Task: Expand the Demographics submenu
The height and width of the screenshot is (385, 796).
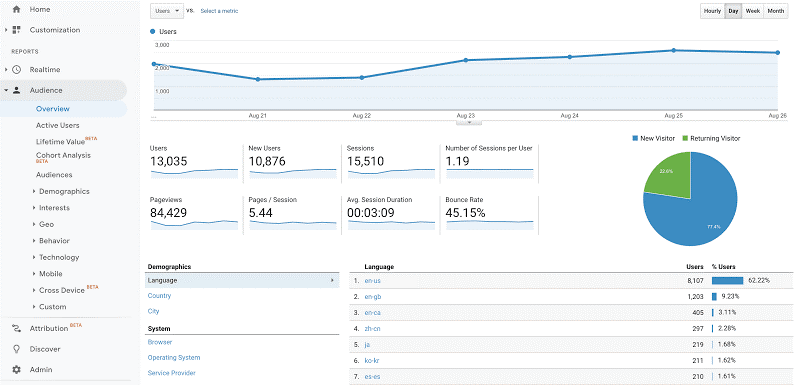Action: [x=64, y=191]
